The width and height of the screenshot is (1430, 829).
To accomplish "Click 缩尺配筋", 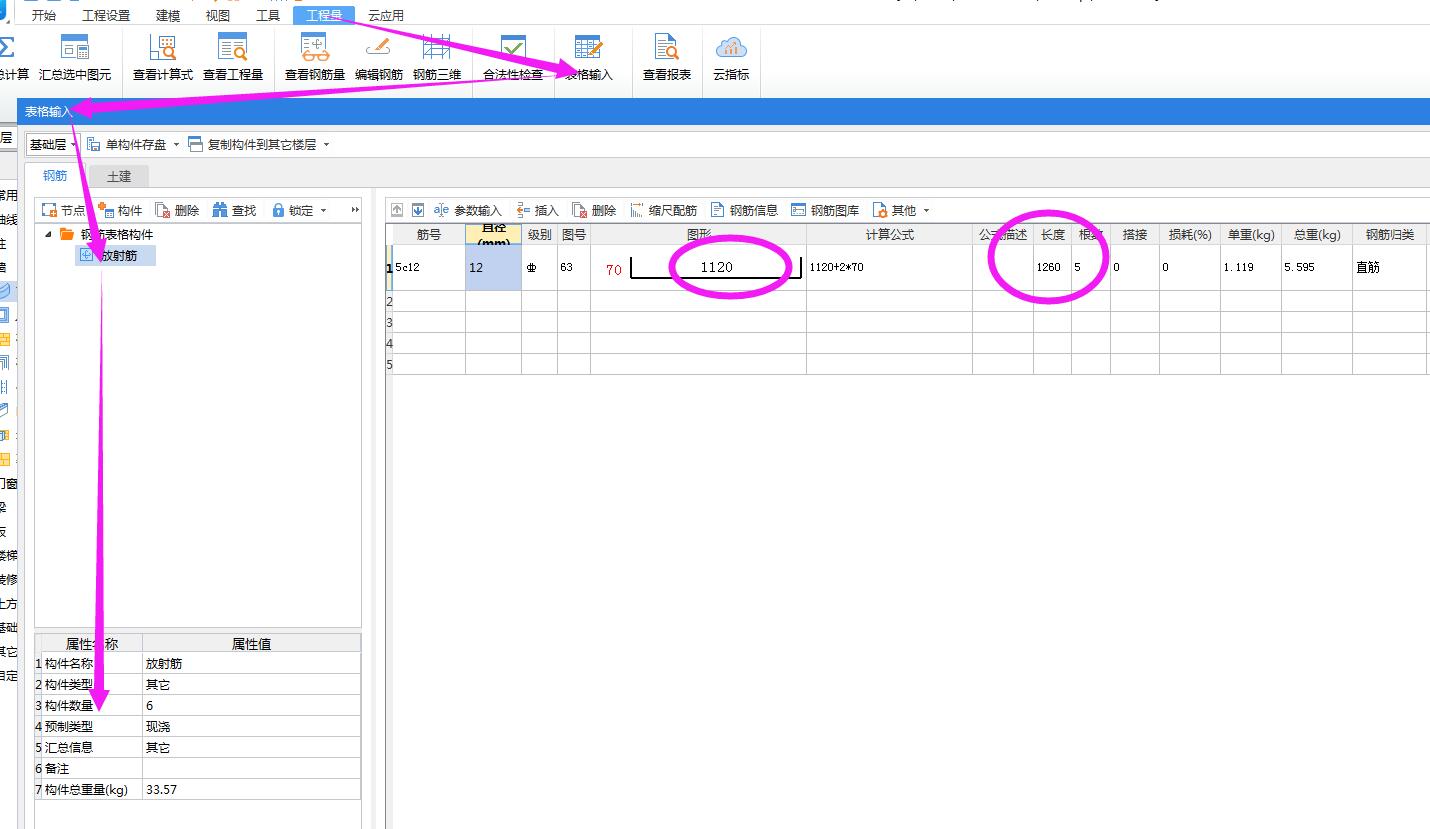I will 663,210.
